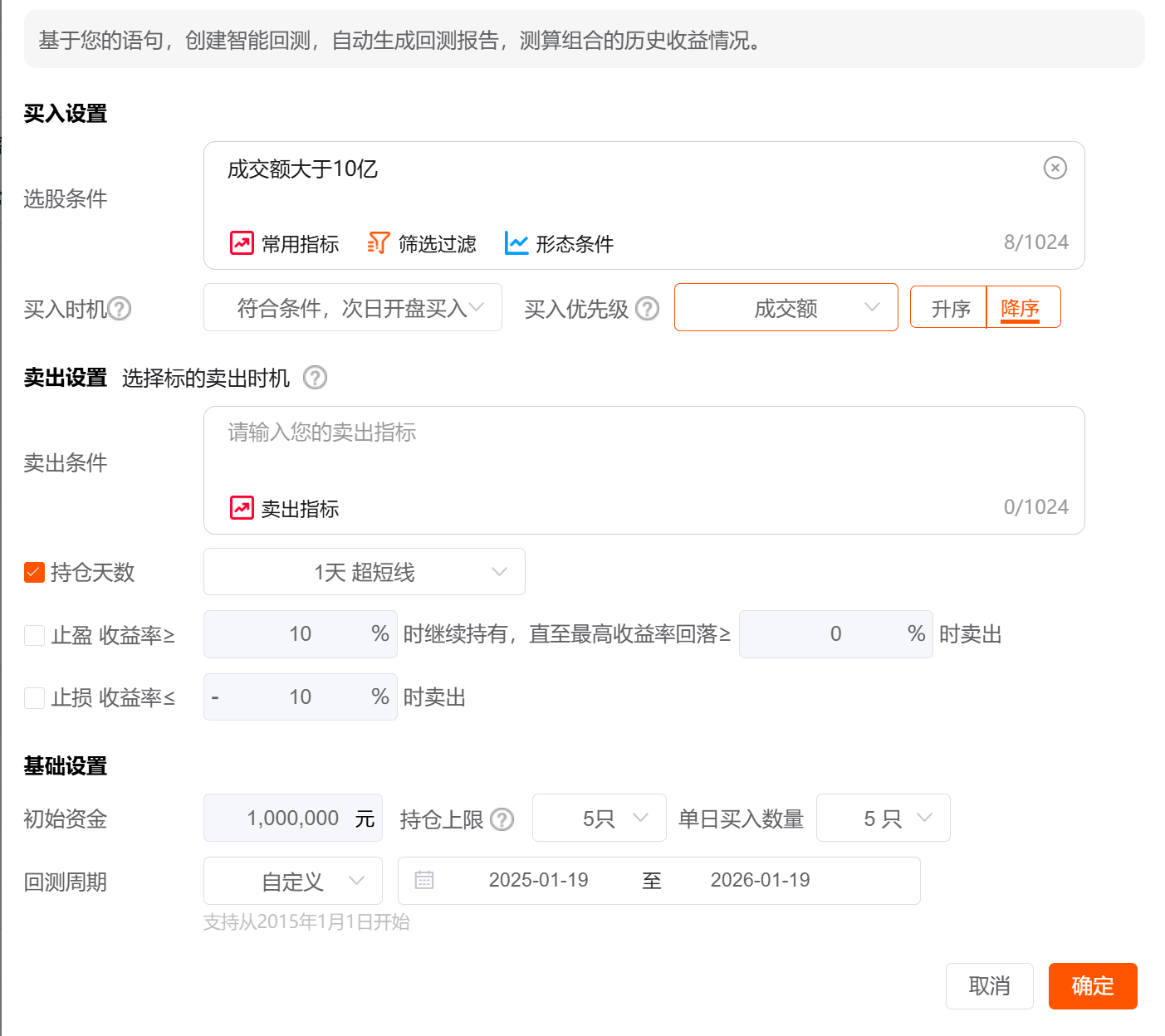View the 持仓上限 help tooltip icon
The image size is (1165, 1036).
pyautogui.click(x=502, y=819)
